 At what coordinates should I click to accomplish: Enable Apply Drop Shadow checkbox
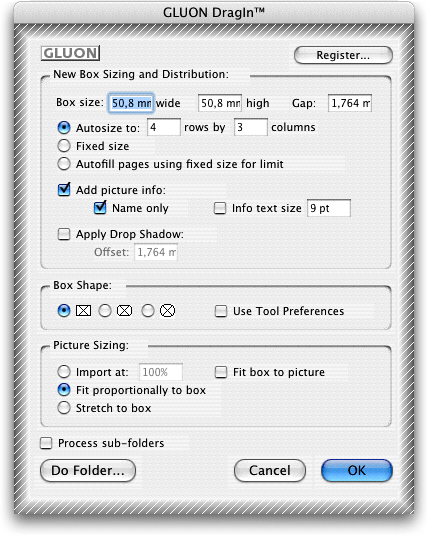pos(64,234)
